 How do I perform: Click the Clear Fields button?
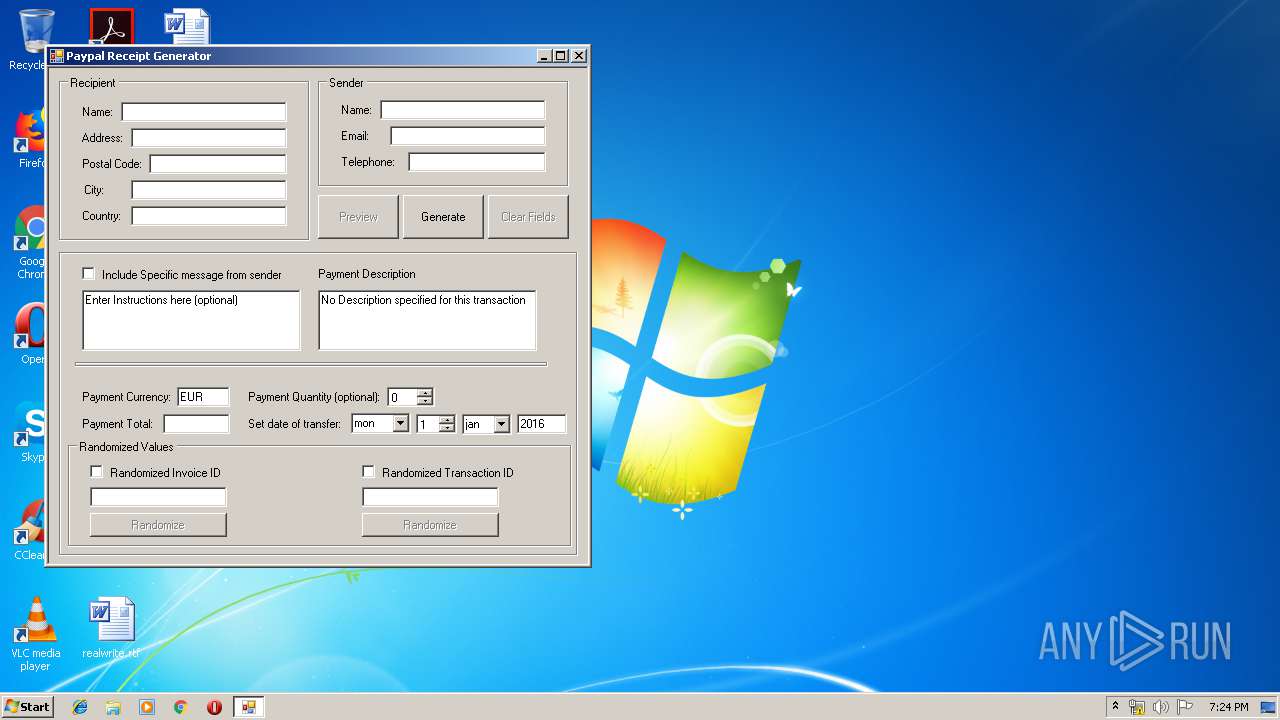point(528,216)
